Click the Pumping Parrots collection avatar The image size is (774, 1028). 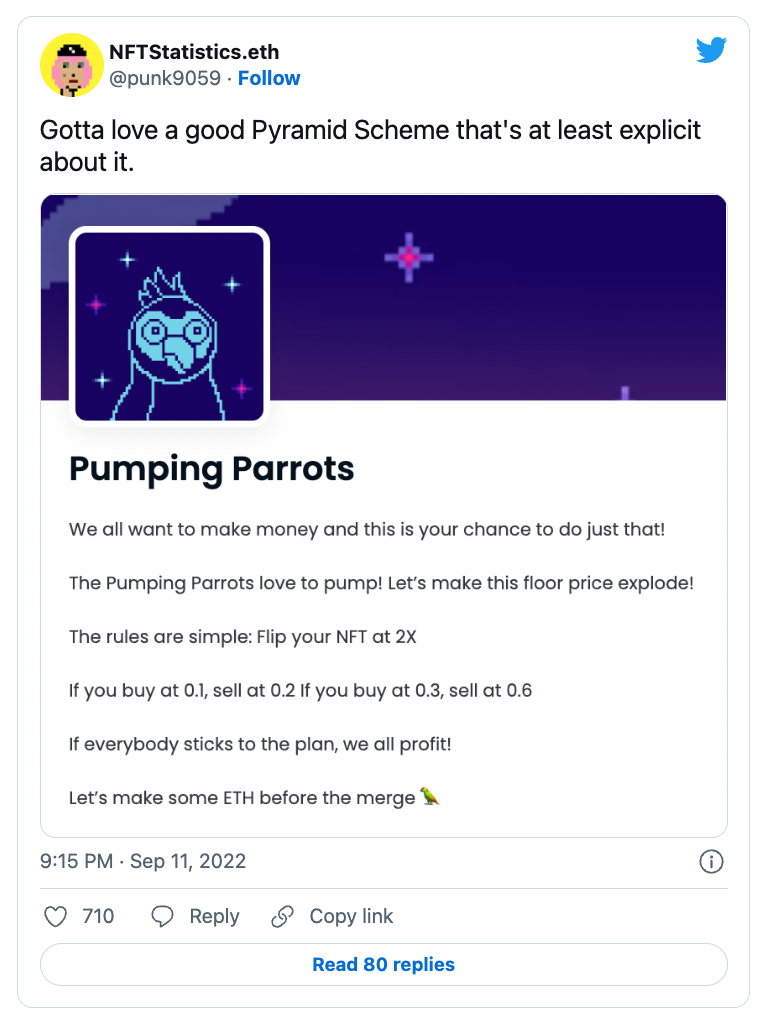[x=169, y=326]
